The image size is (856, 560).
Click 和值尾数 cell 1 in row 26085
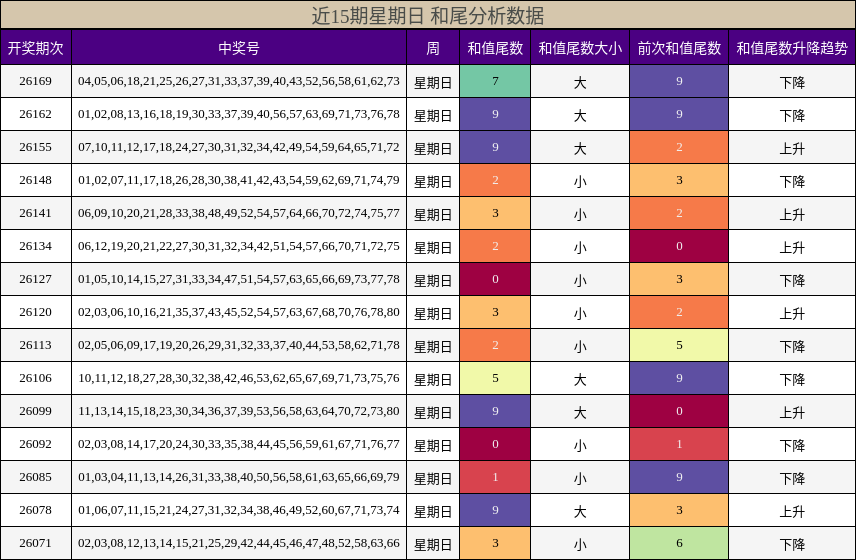tap(495, 478)
